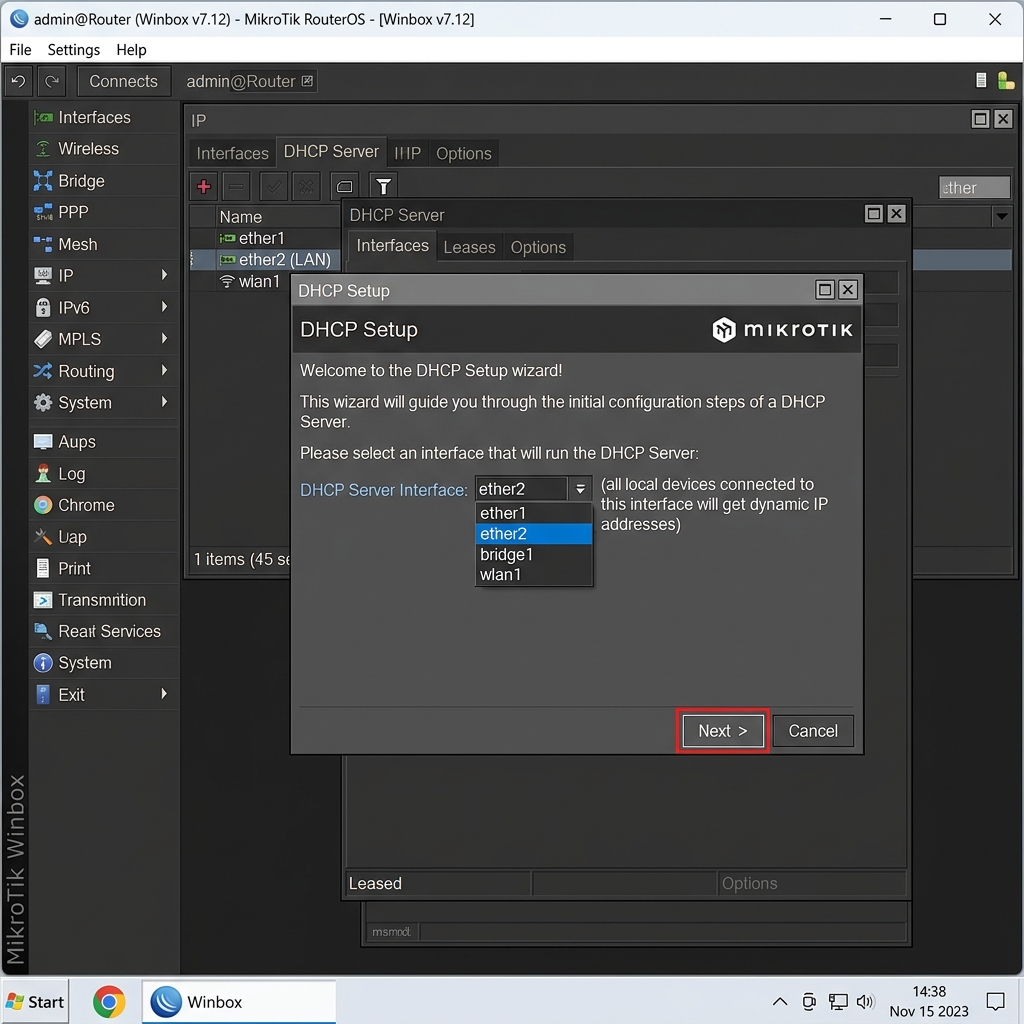The height and width of the screenshot is (1024, 1024).
Task: Click the checkmark enable toolbar button
Action: point(274,187)
